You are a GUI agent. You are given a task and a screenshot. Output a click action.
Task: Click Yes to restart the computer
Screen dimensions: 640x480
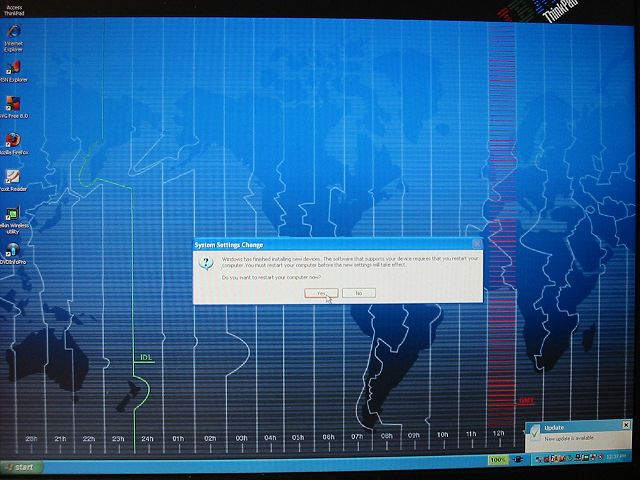(321, 293)
